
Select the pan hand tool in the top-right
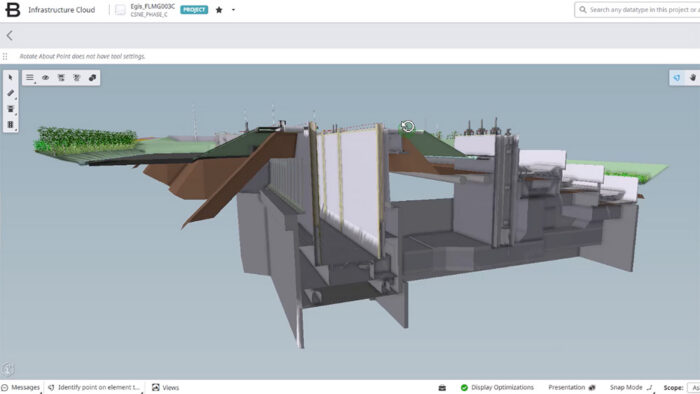pyautogui.click(x=692, y=78)
